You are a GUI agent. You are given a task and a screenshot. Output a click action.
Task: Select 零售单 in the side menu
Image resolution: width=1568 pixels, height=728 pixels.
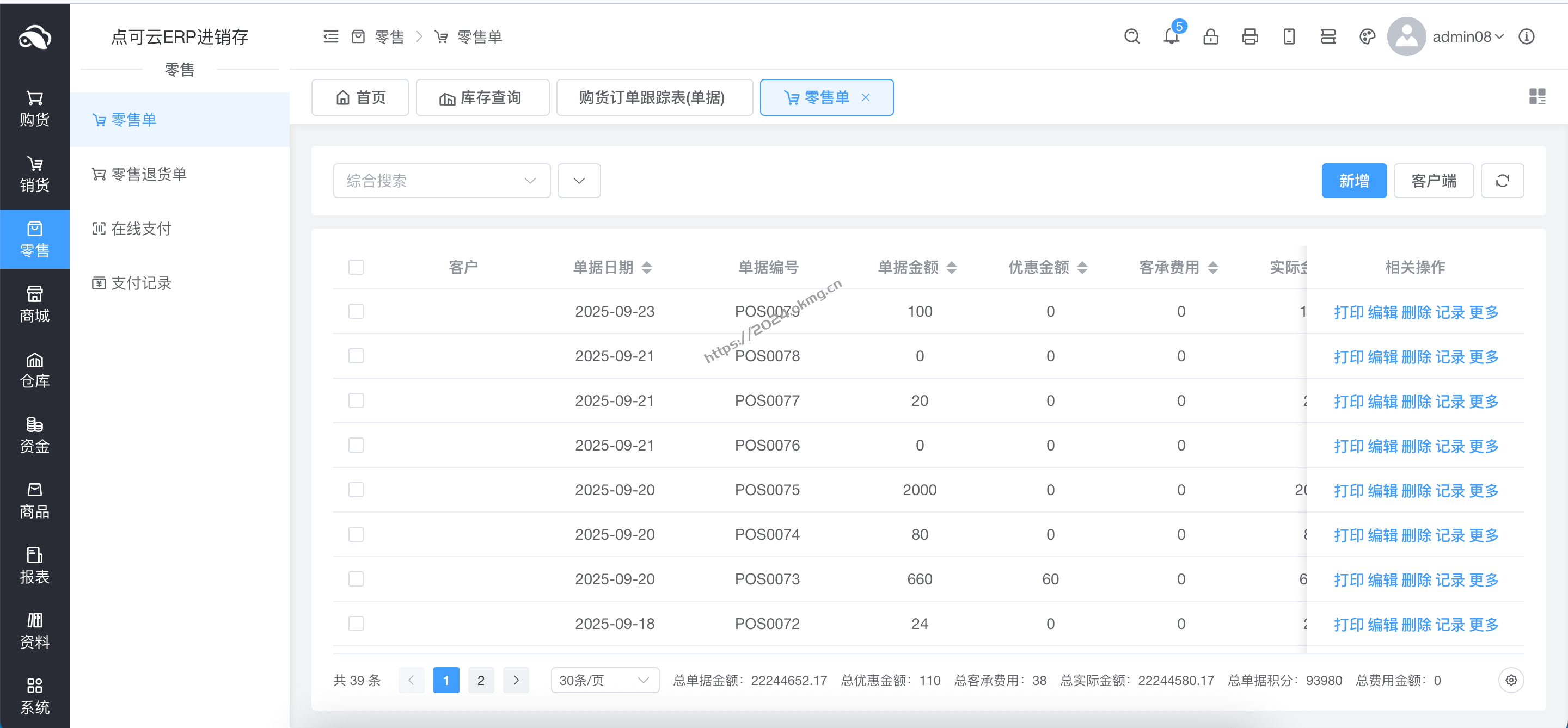click(179, 120)
